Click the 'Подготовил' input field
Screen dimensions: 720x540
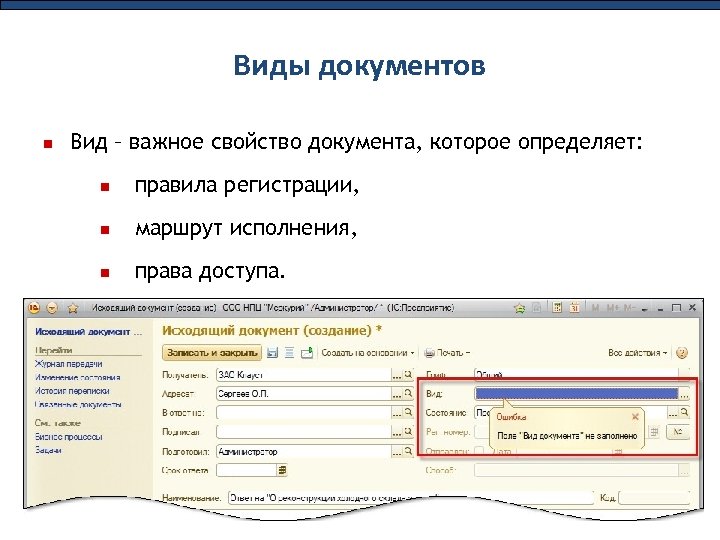[303, 451]
